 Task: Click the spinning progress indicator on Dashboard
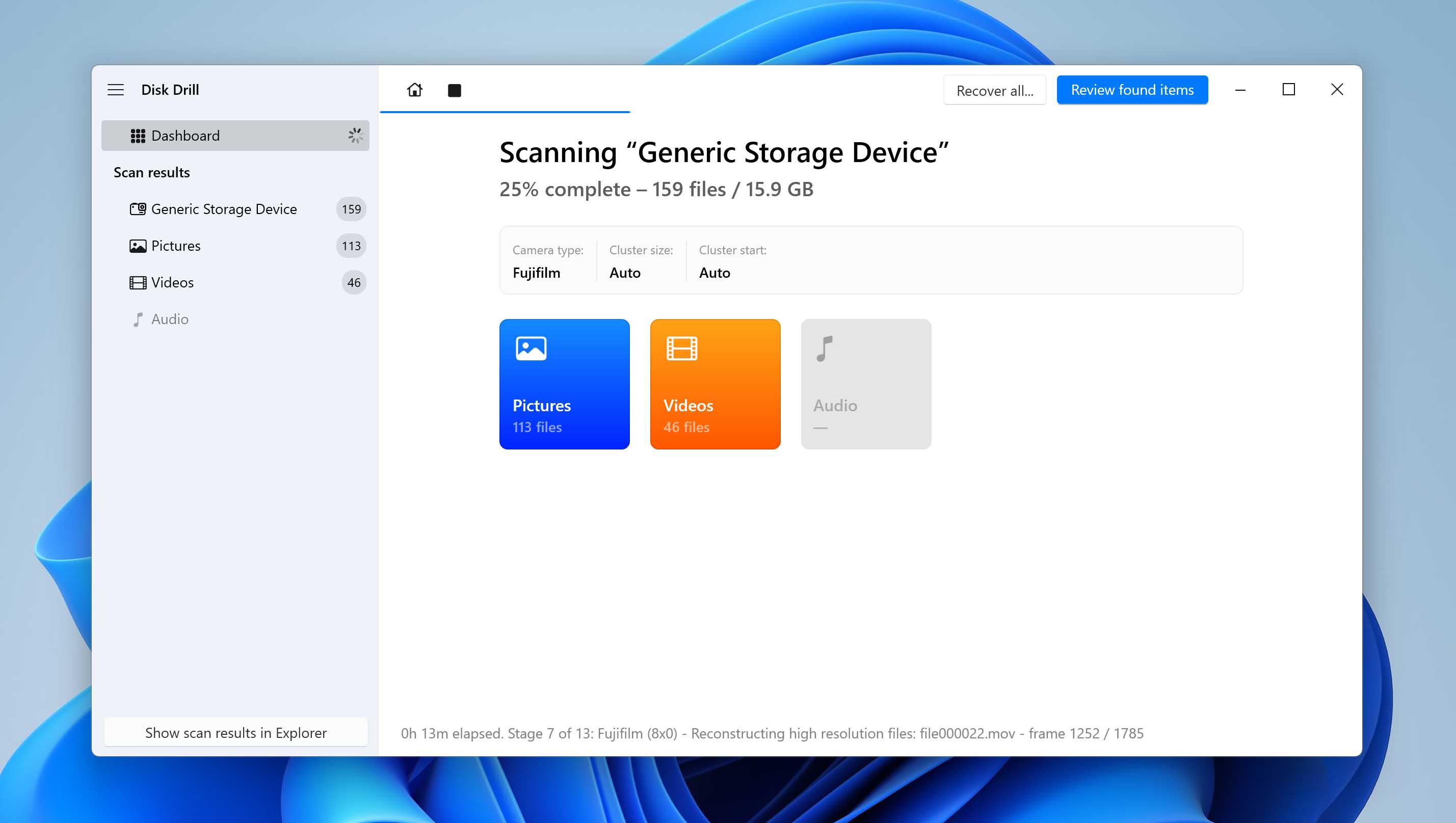355,136
